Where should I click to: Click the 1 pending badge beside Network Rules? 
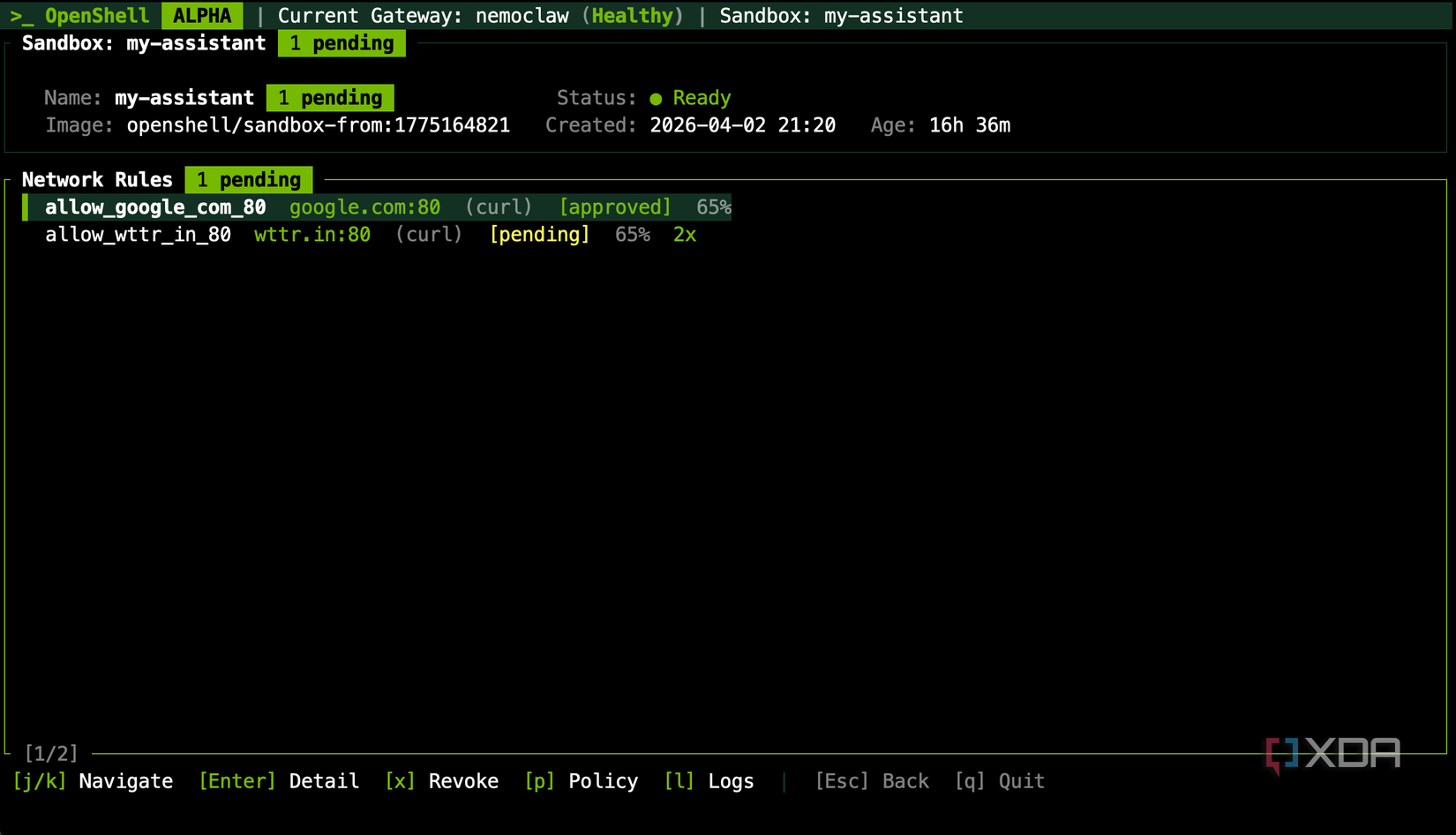click(249, 180)
